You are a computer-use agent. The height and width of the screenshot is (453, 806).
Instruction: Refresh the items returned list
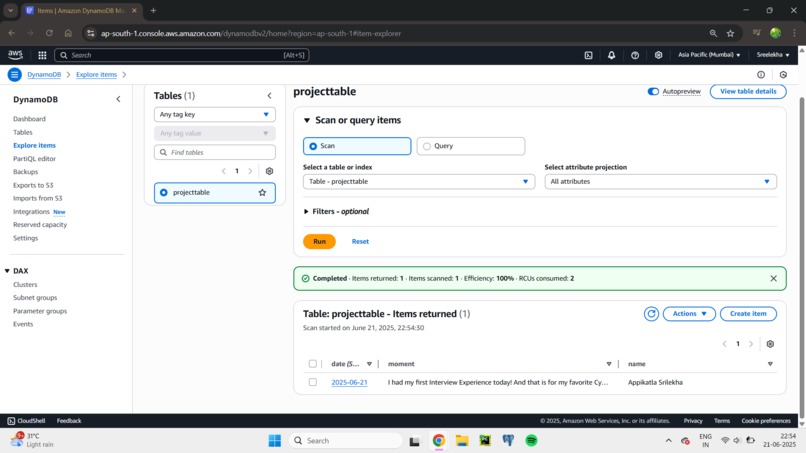pos(651,314)
